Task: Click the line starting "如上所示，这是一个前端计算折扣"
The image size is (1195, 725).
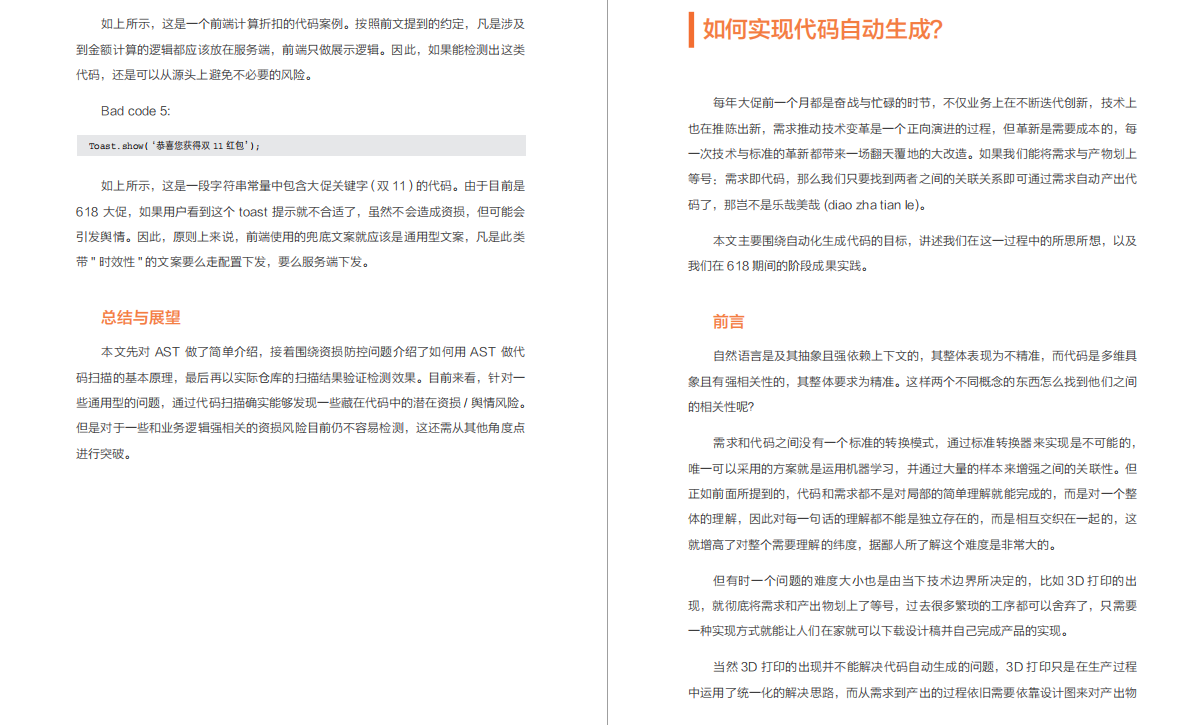Action: (312, 24)
